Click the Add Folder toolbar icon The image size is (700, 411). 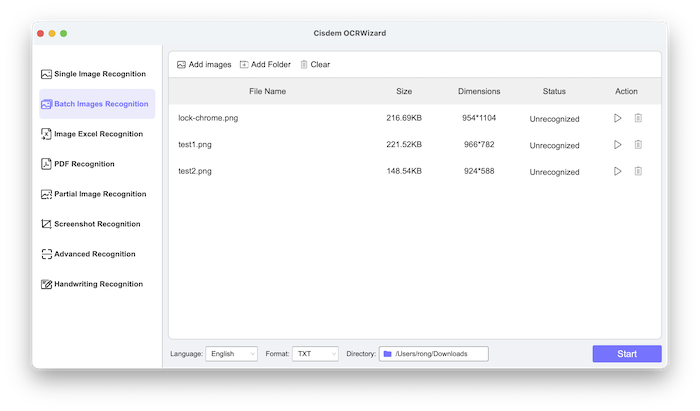click(x=244, y=65)
